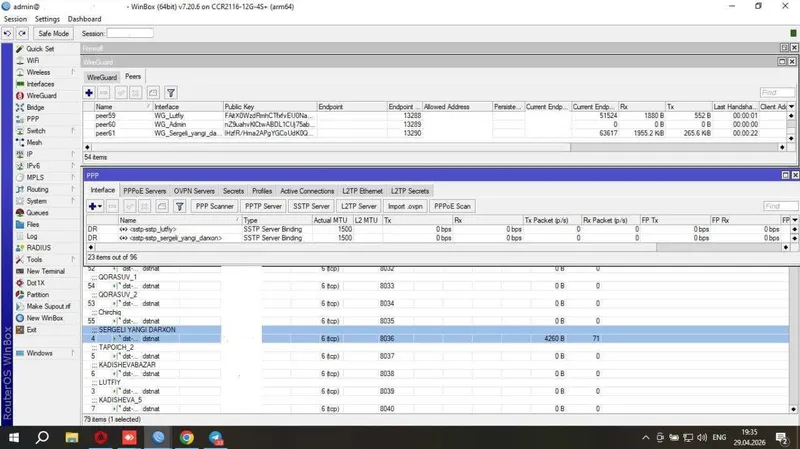This screenshot has width=800, height=449.
Task: Click comment icon in PPP toolbar
Action: point(162,207)
